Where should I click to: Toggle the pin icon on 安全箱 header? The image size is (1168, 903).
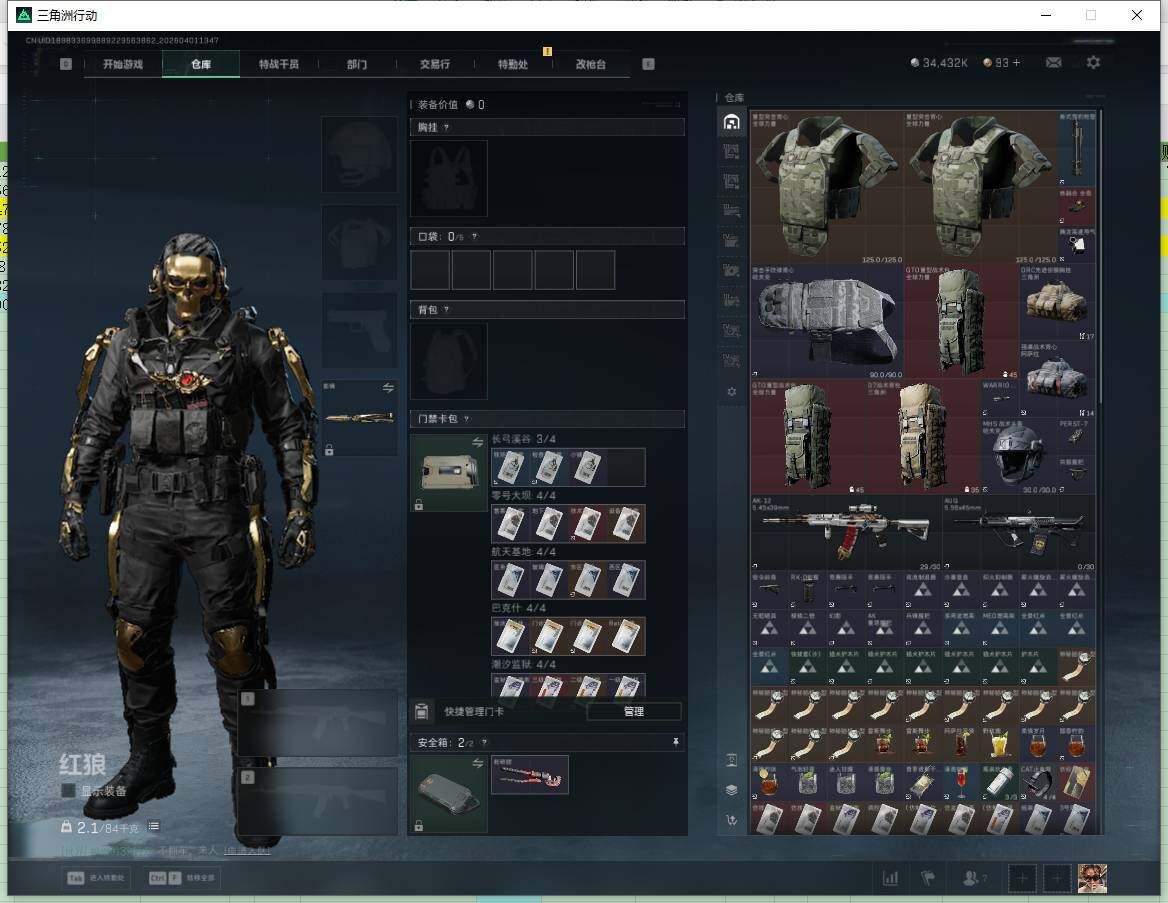click(676, 742)
